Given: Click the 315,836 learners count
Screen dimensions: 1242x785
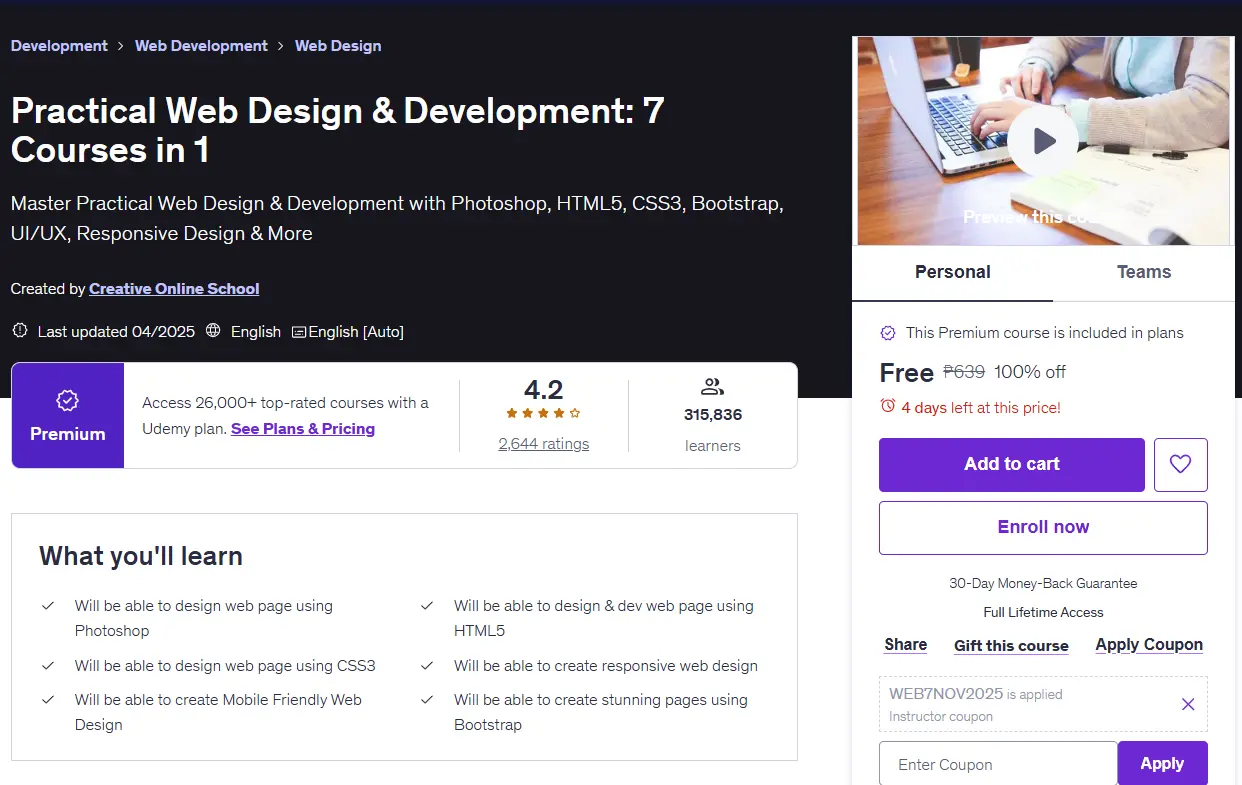Looking at the screenshot, I should tap(712, 414).
